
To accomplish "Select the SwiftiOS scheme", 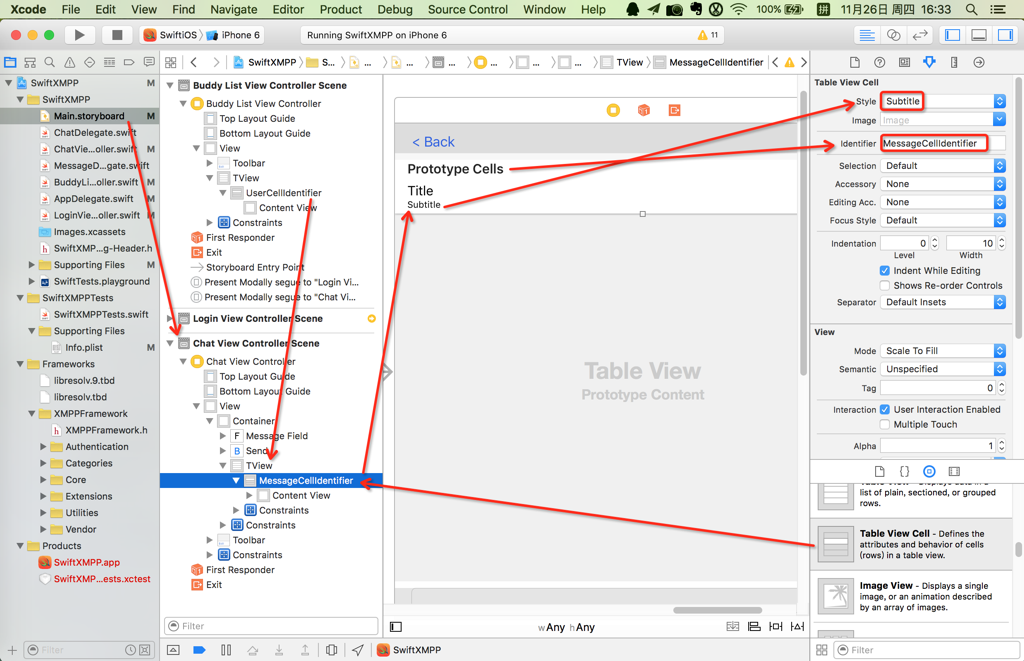I will tap(171, 35).
